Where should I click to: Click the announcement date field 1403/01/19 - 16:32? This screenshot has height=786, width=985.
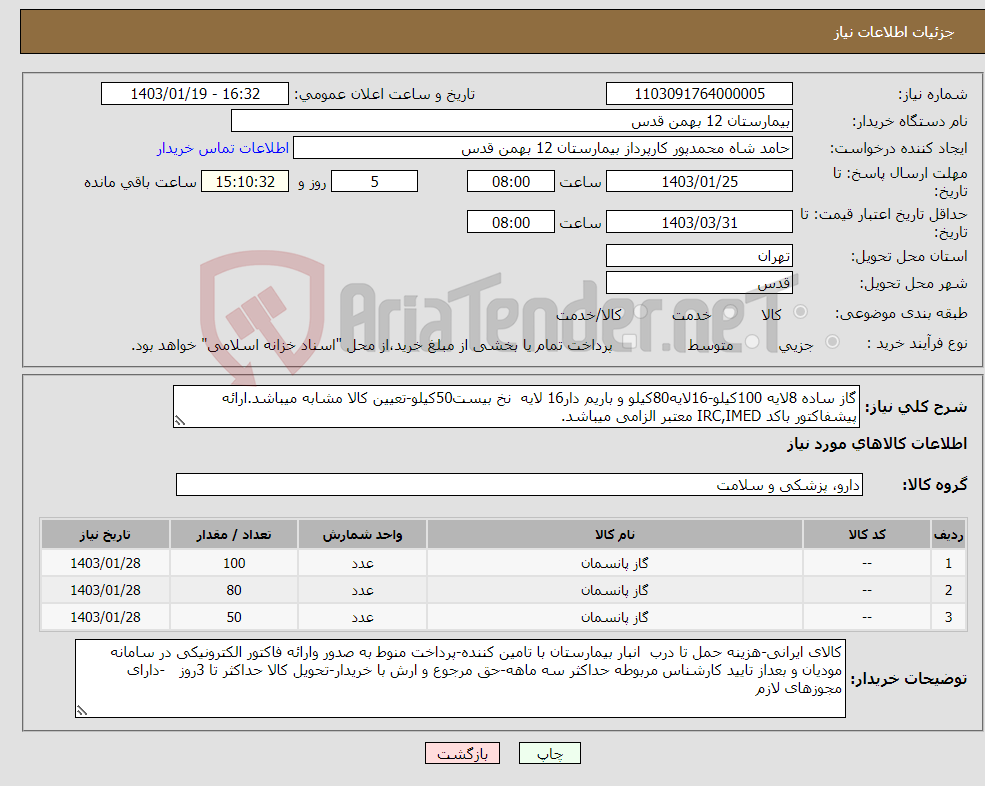pos(195,94)
